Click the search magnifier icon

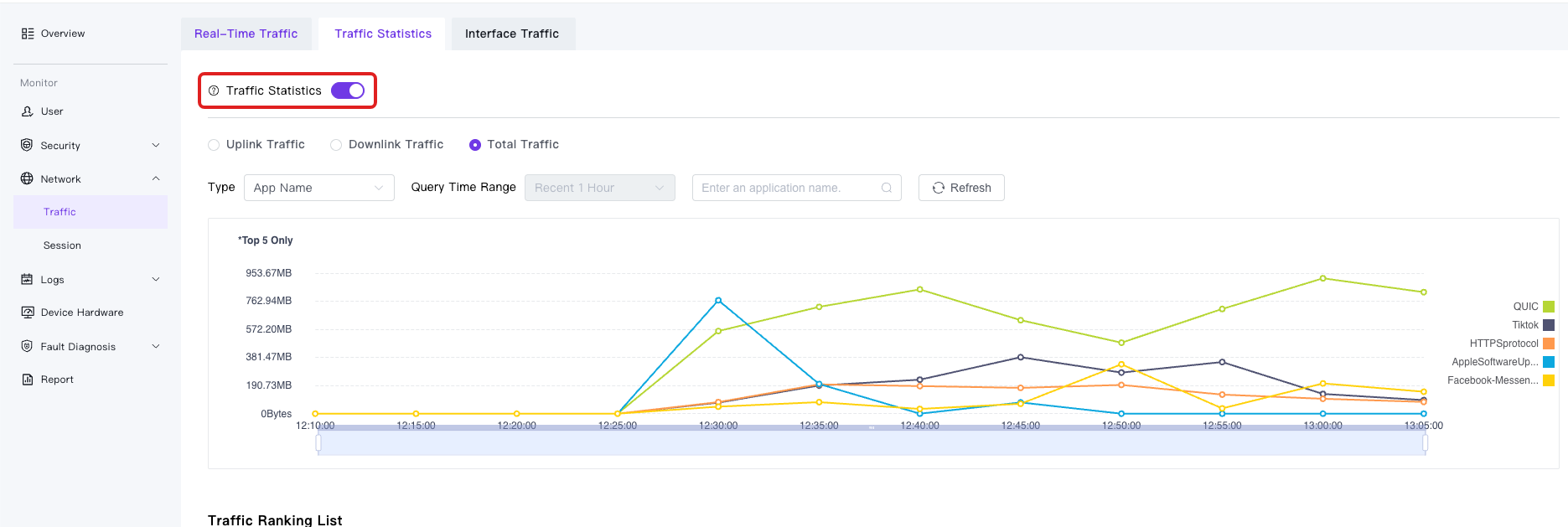(x=887, y=188)
